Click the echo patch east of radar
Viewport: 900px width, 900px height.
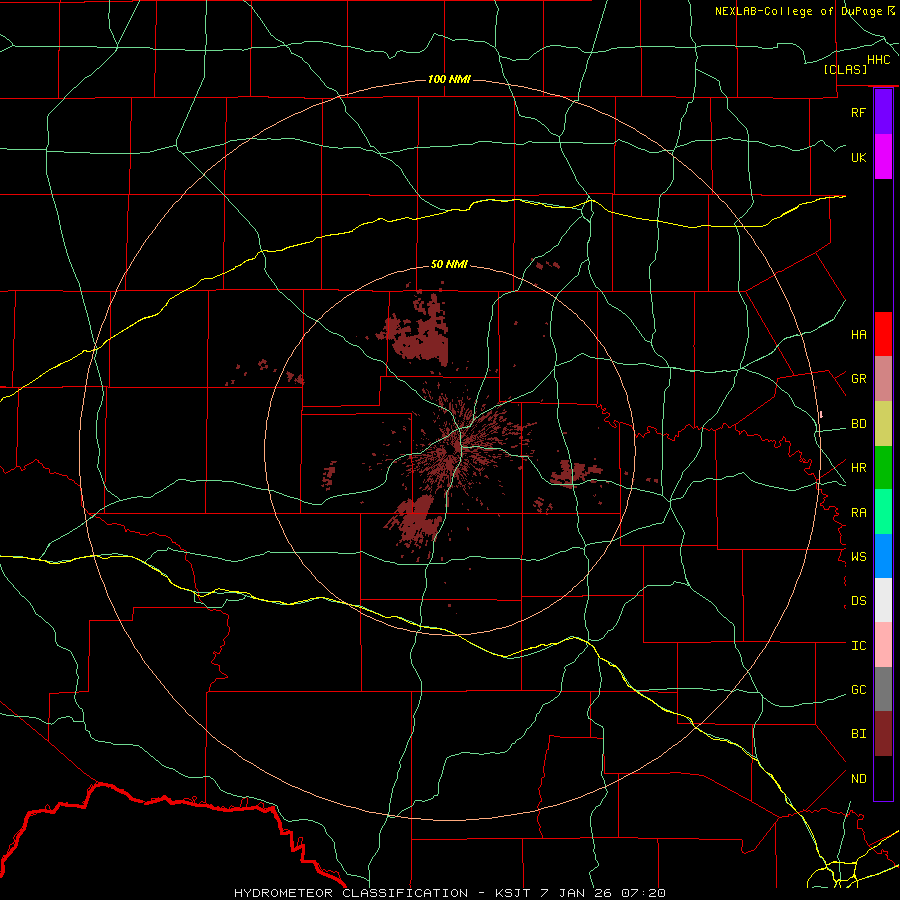(574, 472)
